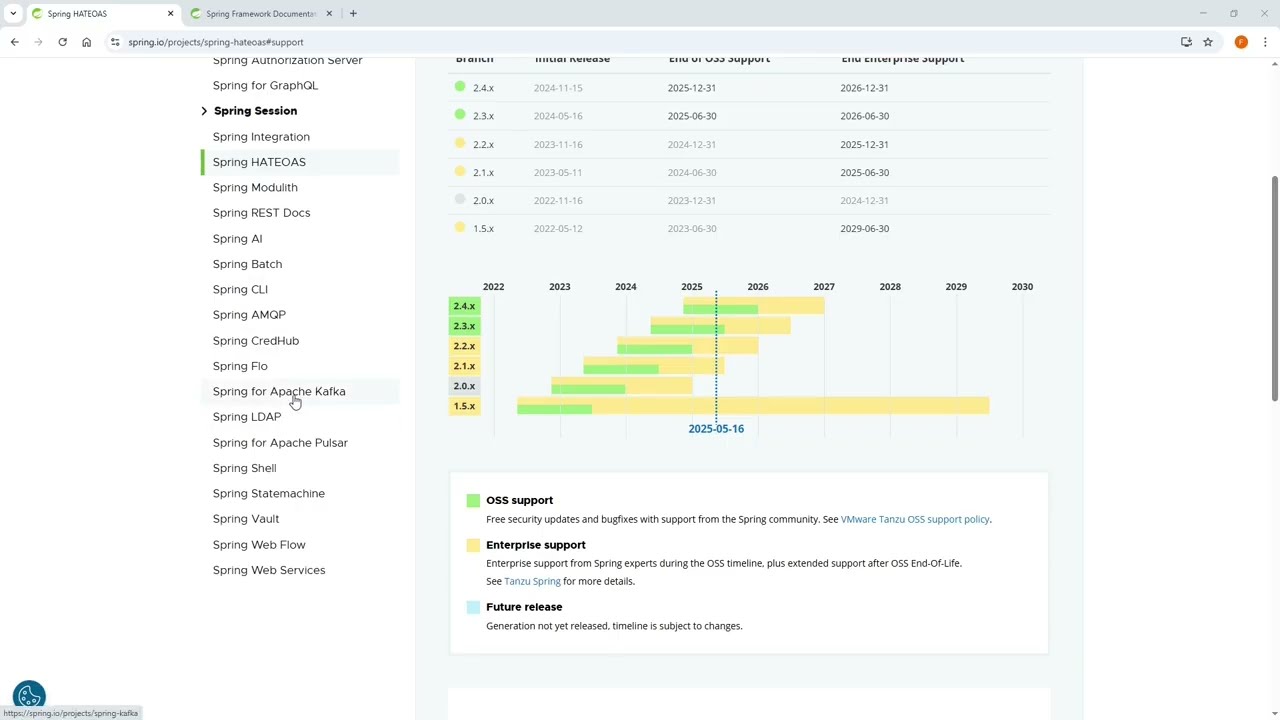Open Spring for Apache Pulsar project

(x=280, y=443)
